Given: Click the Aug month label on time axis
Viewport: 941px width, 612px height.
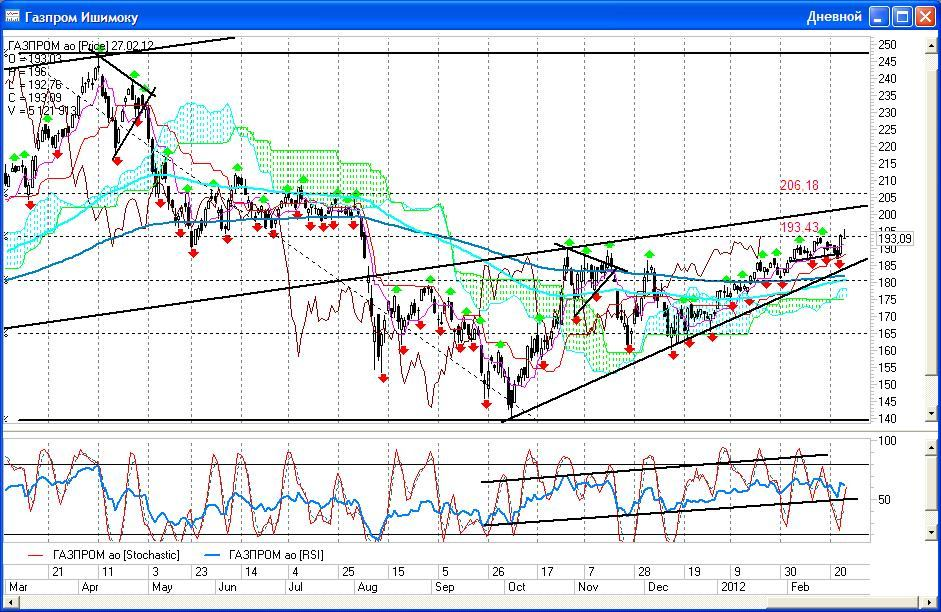Looking at the screenshot, I should 367,587.
